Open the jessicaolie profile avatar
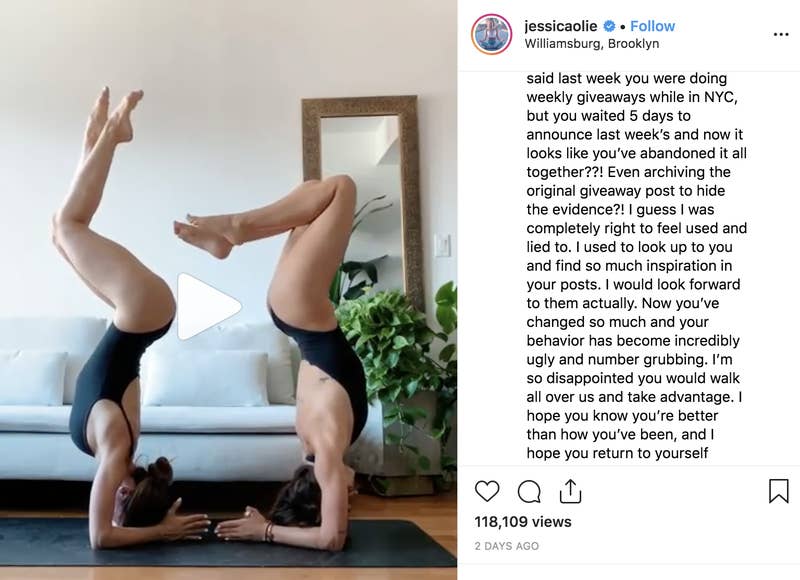Viewport: 800px width, 580px height. pyautogui.click(x=491, y=34)
